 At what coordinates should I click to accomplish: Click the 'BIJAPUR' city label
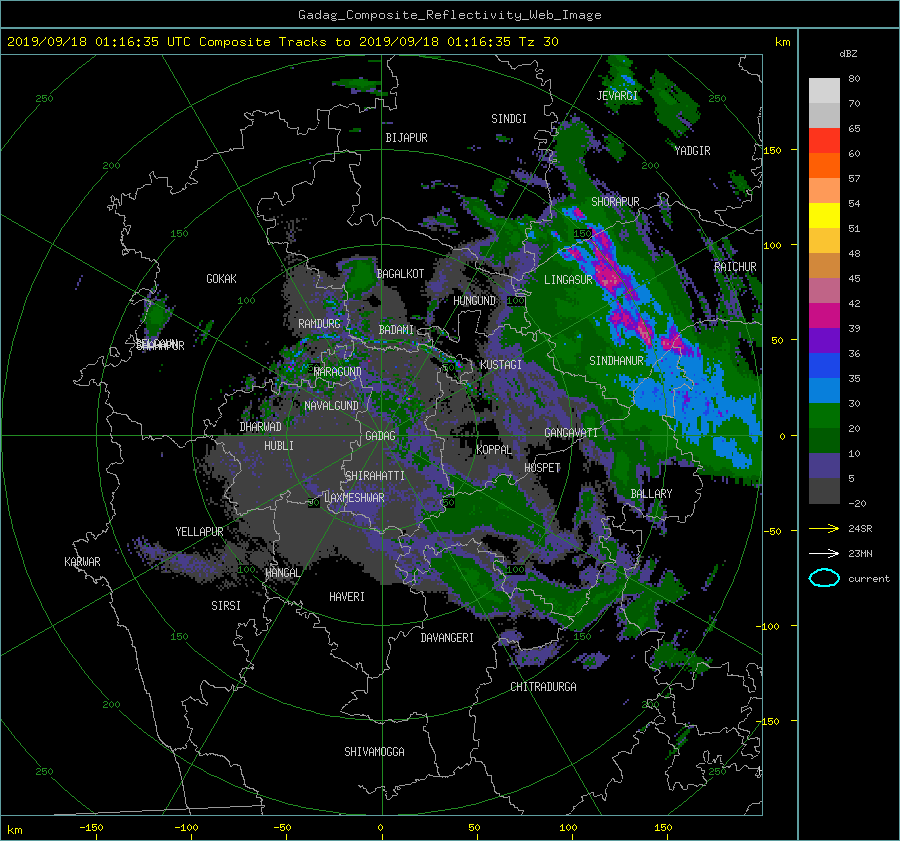click(406, 138)
